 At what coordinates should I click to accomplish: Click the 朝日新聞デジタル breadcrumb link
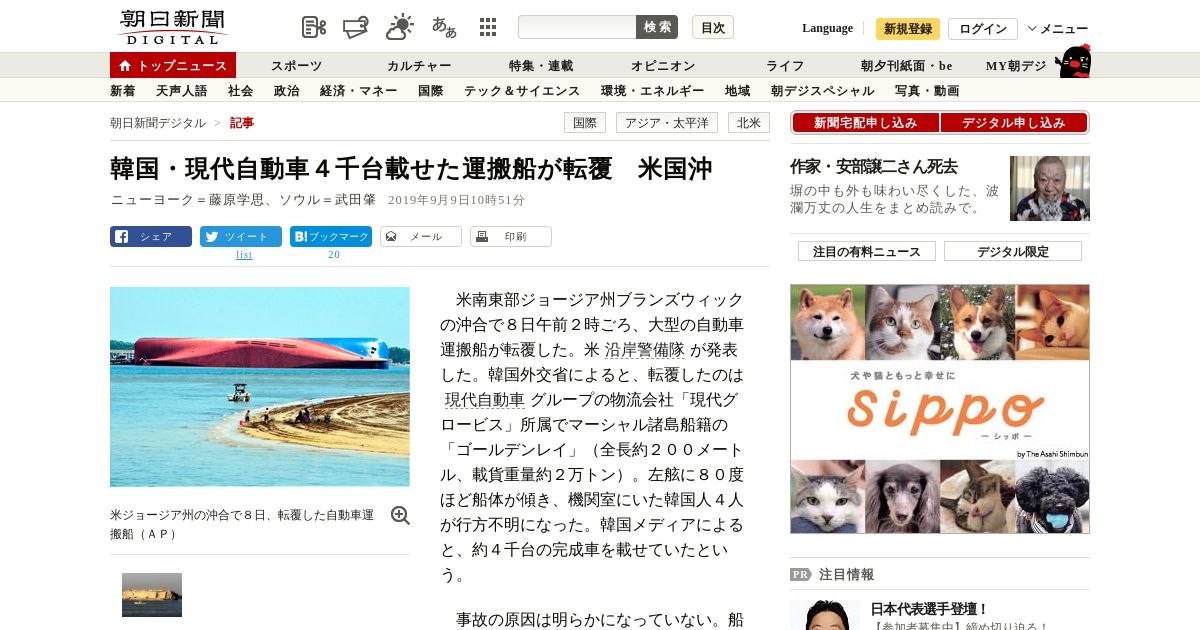click(158, 123)
